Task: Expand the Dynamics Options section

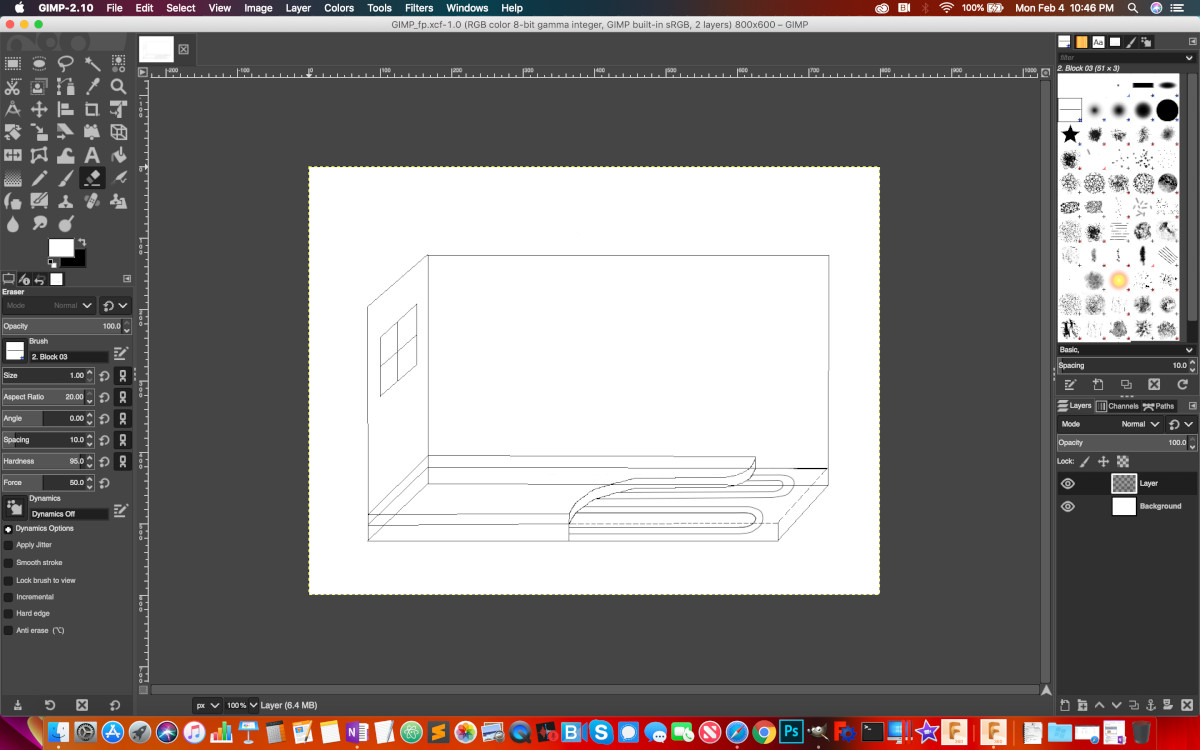Action: coord(9,528)
